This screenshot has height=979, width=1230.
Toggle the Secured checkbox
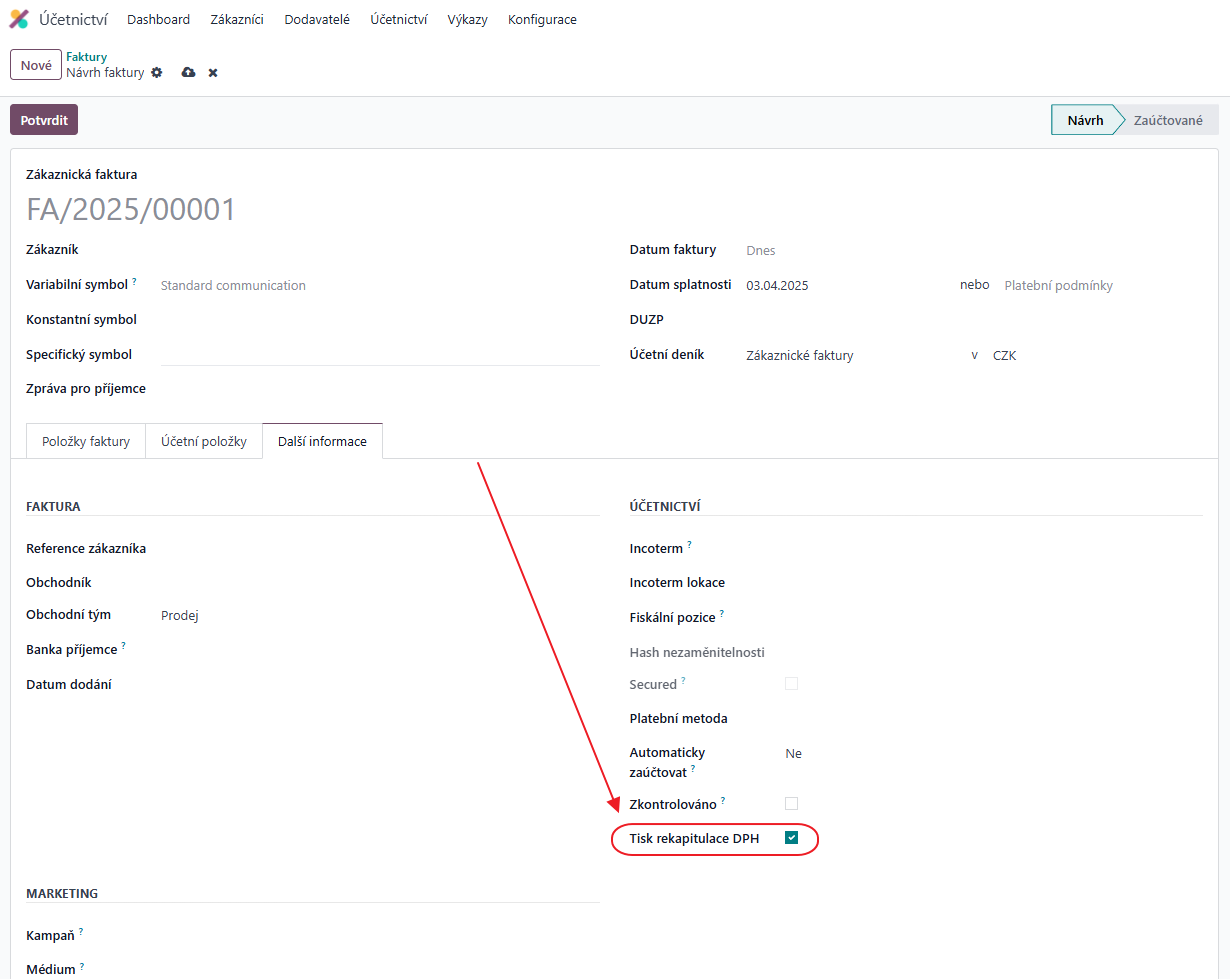tap(792, 684)
